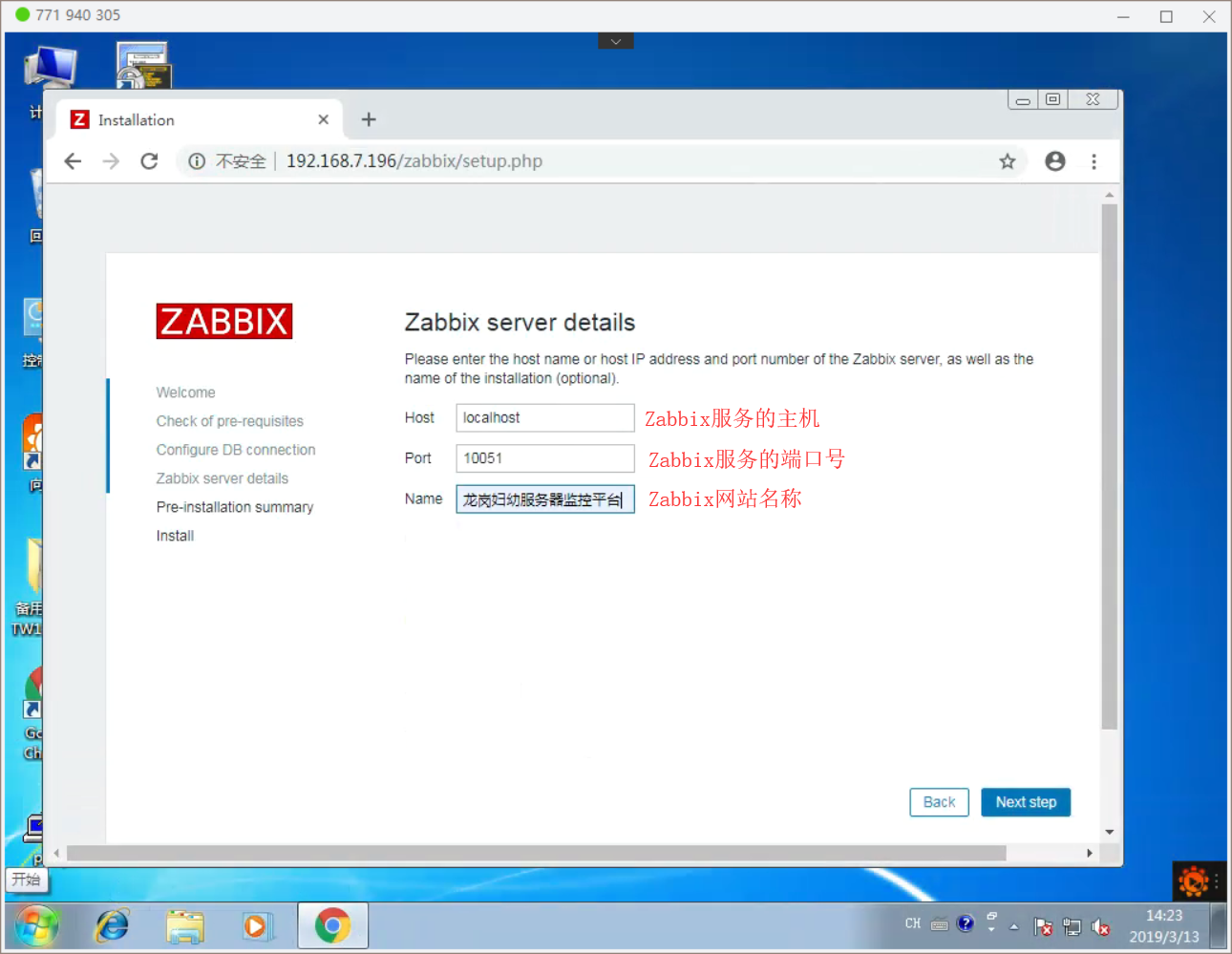Image resolution: width=1232 pixels, height=954 pixels.
Task: Click Configure DB connection step
Action: coord(236,450)
